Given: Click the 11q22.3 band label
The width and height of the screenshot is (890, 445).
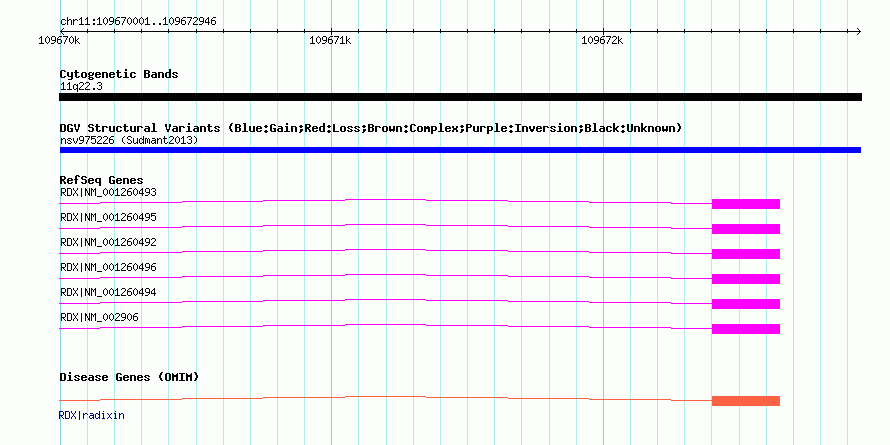Looking at the screenshot, I should [81, 87].
